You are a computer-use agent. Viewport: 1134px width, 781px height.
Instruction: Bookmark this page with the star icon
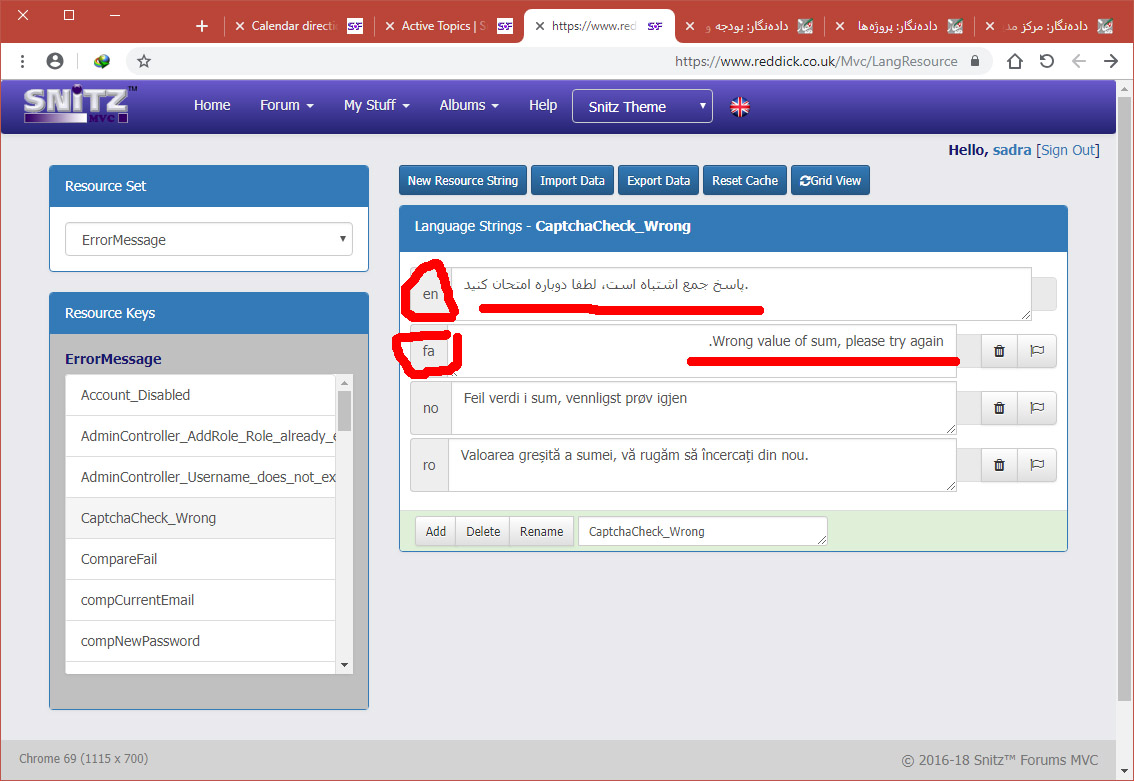point(144,61)
